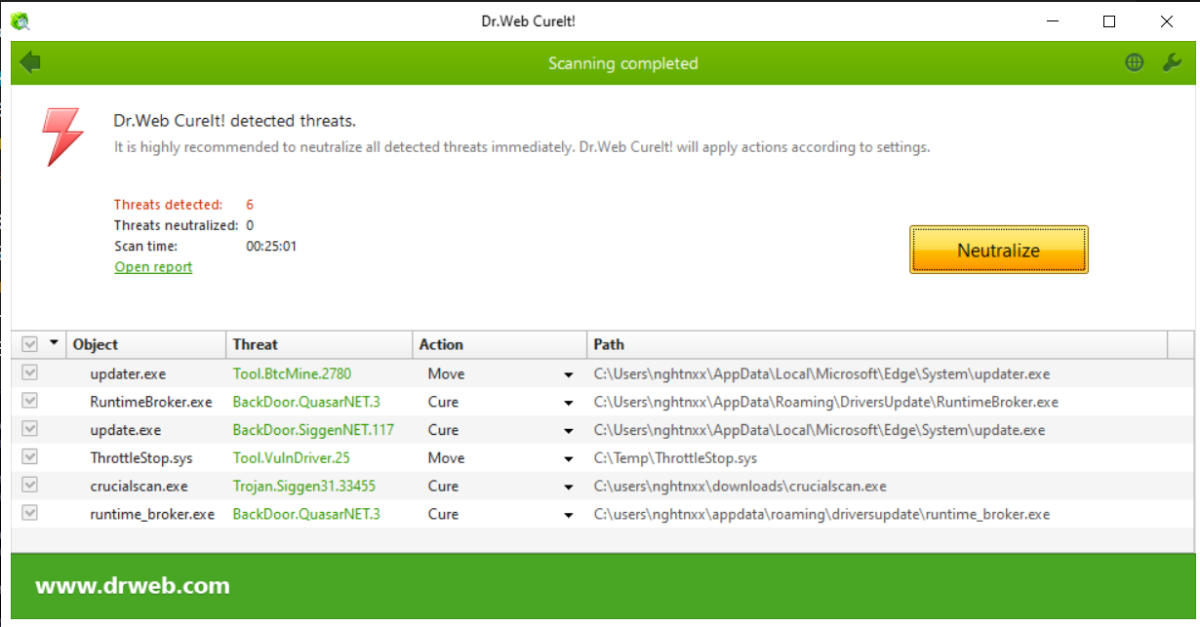Open the Action dropdown for ThrottleStop.sys
1200x627 pixels.
[x=569, y=459]
